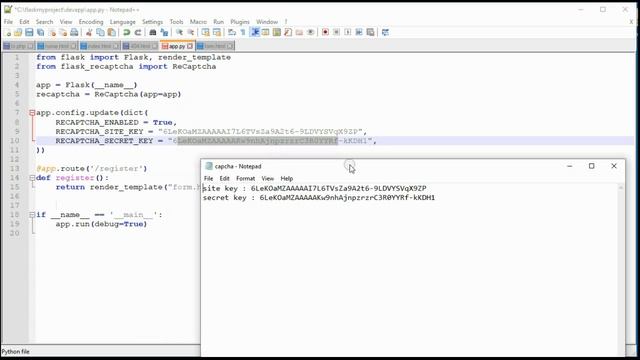Screen dimensions: 640x360
Task: Click RECAPTCHA_SITE_KEY in the code
Action: 100,131
